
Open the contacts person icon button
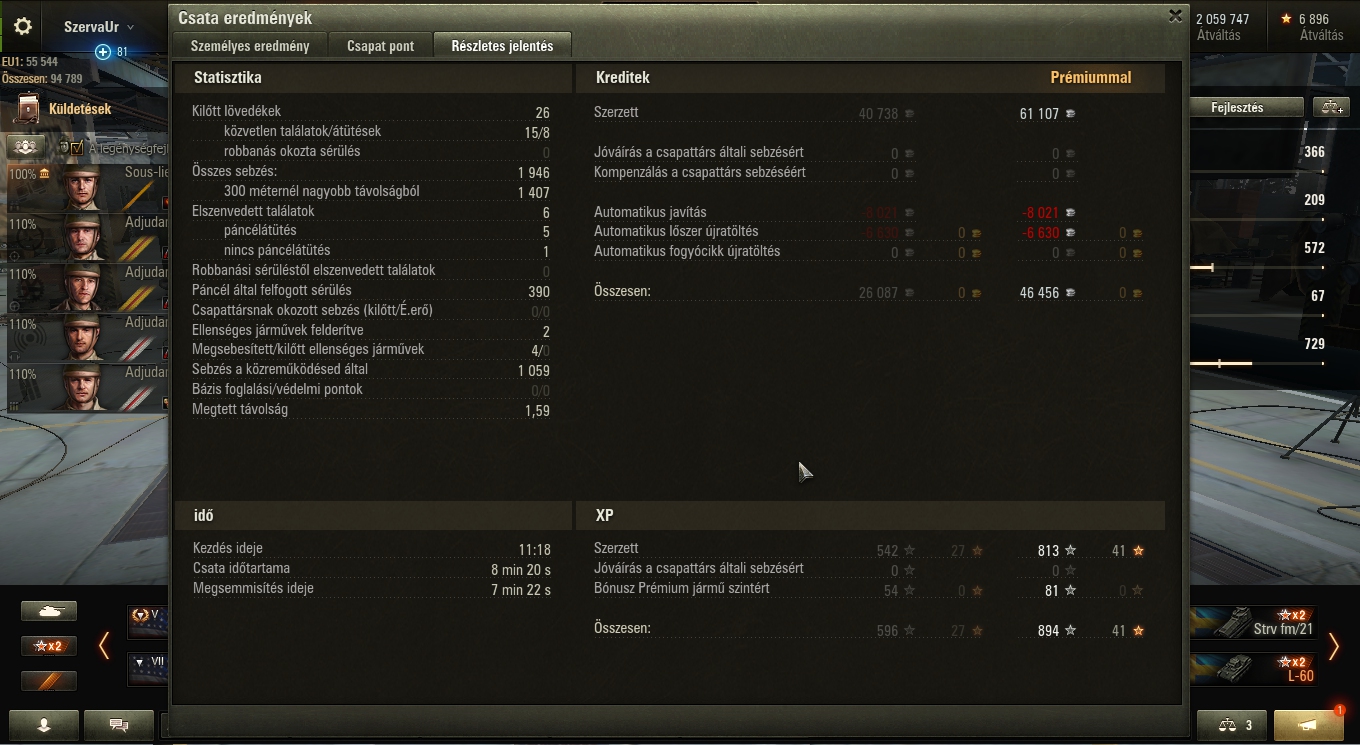(44, 725)
